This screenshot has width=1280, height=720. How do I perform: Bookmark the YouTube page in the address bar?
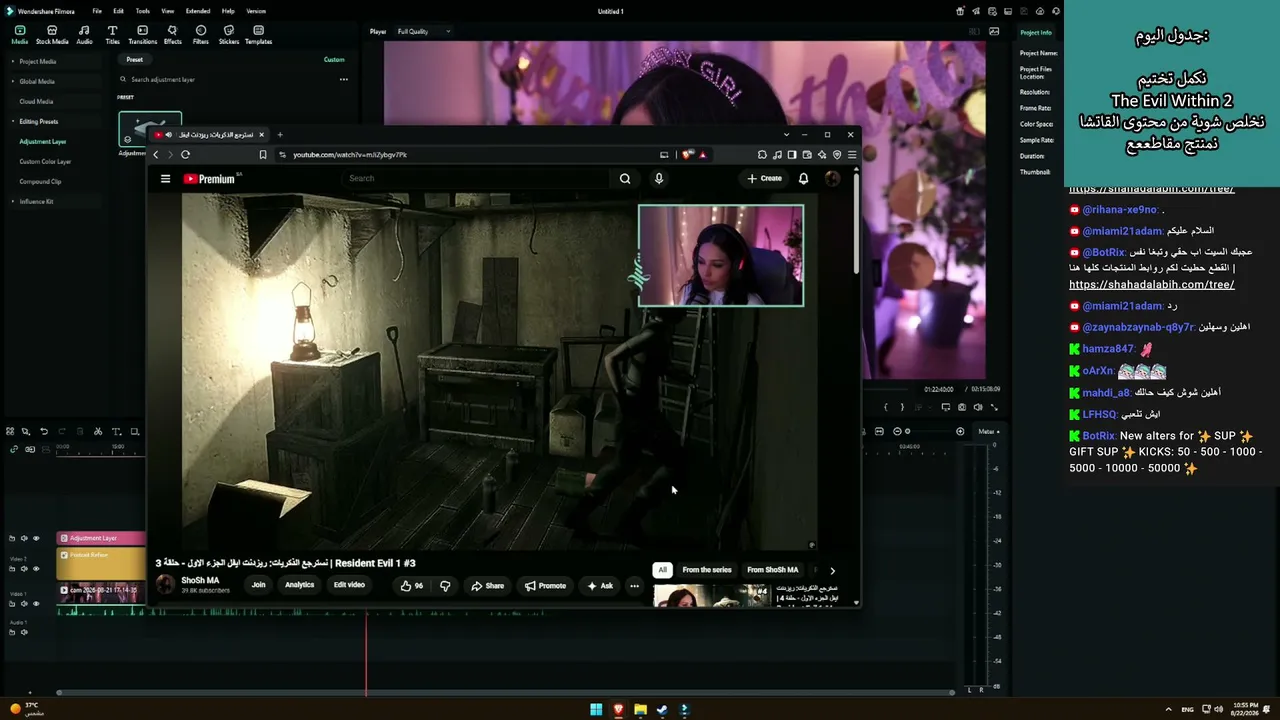263,155
